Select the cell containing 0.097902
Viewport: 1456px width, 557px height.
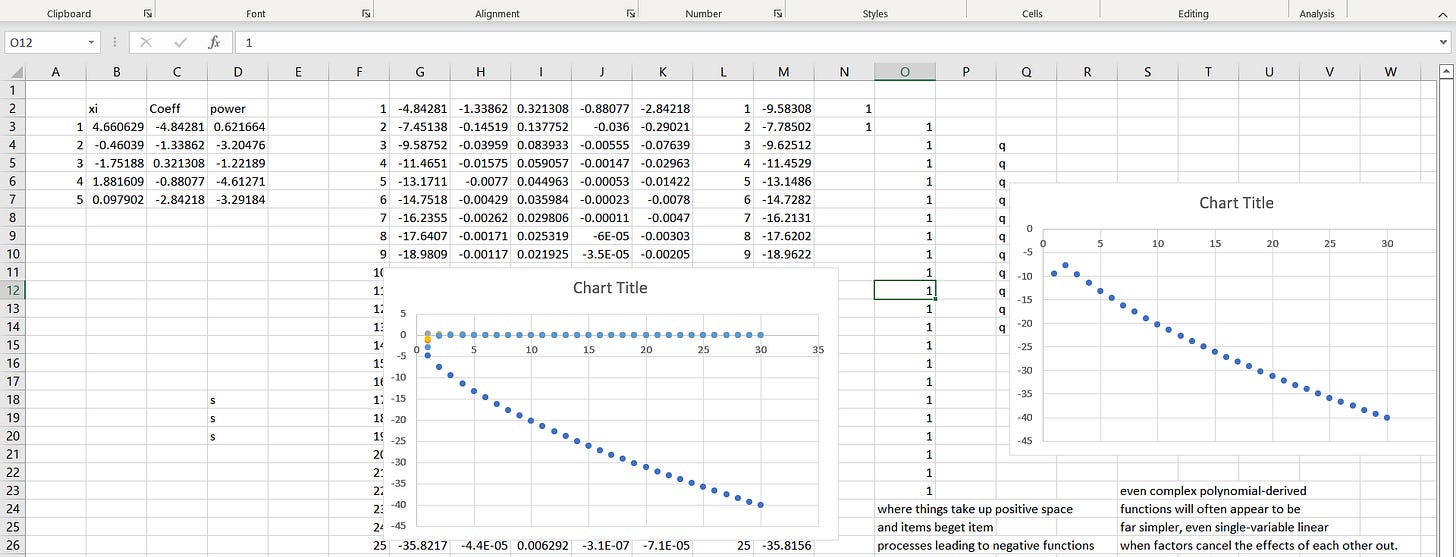116,199
